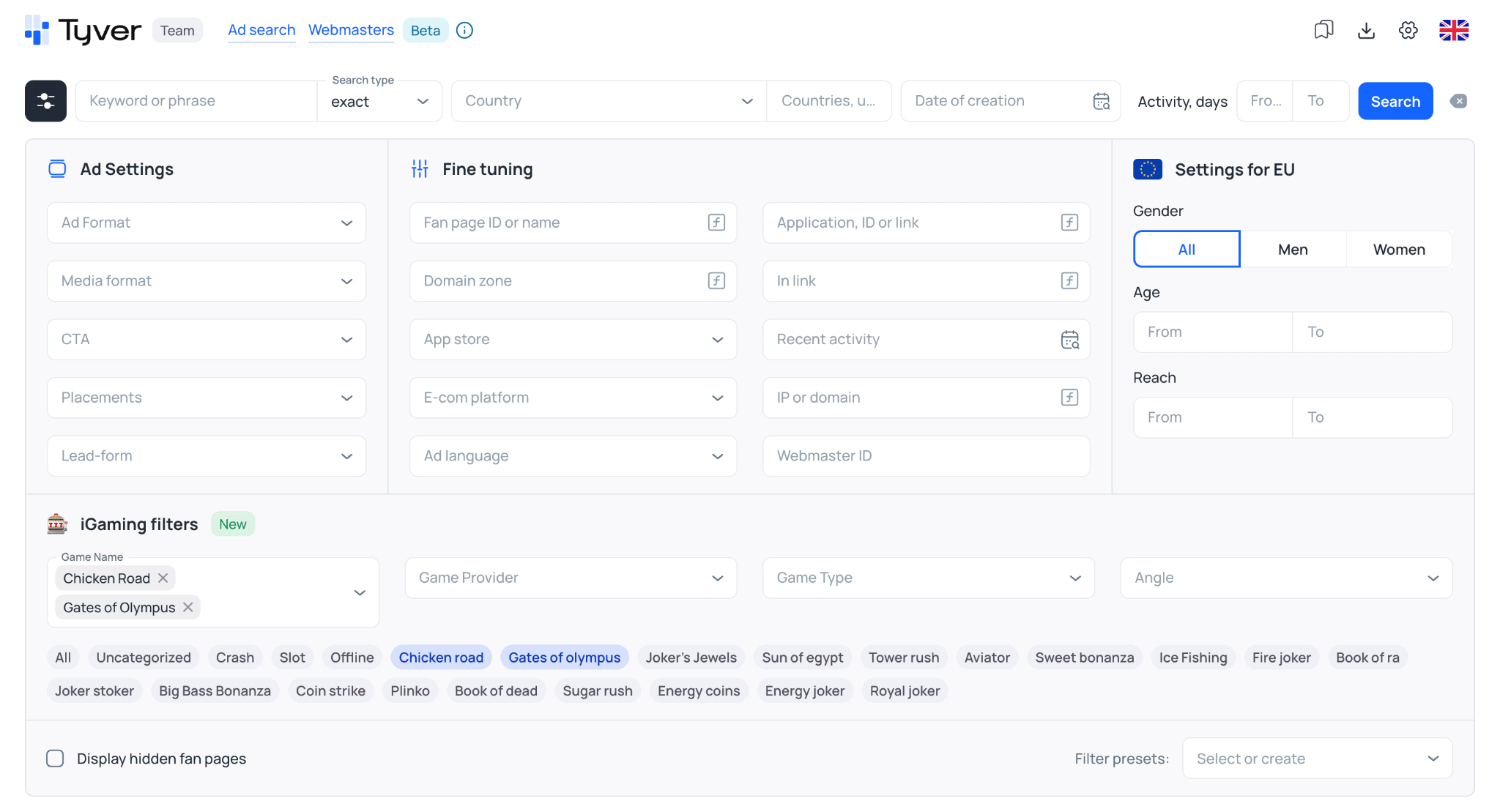The image size is (1500, 812).
Task: Remove Gates of Olympus game tag
Action: point(188,607)
